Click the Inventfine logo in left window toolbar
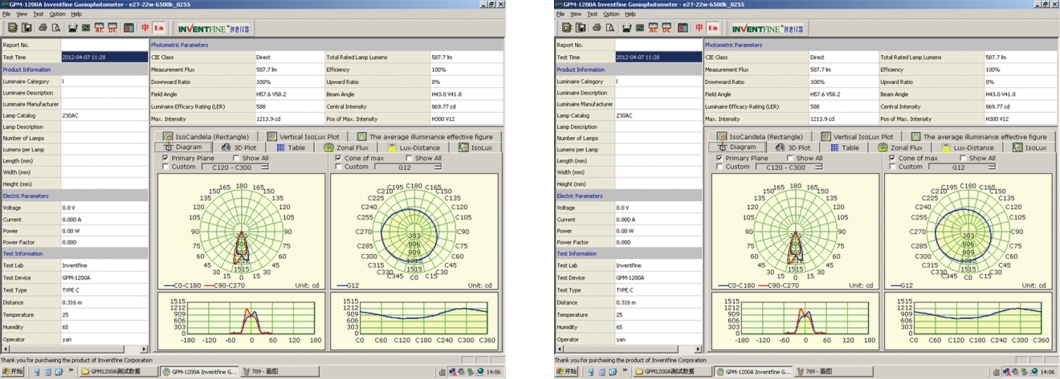Image resolution: width=1060 pixels, height=379 pixels. pos(214,29)
